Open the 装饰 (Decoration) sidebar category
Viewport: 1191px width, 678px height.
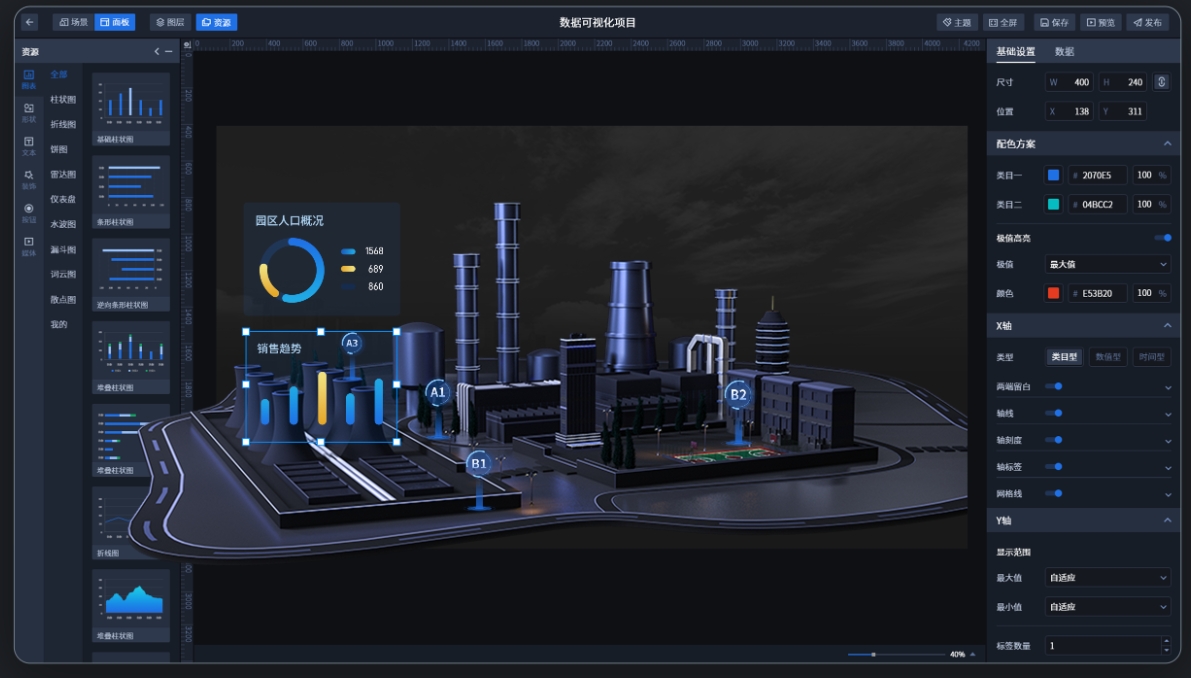coord(29,179)
